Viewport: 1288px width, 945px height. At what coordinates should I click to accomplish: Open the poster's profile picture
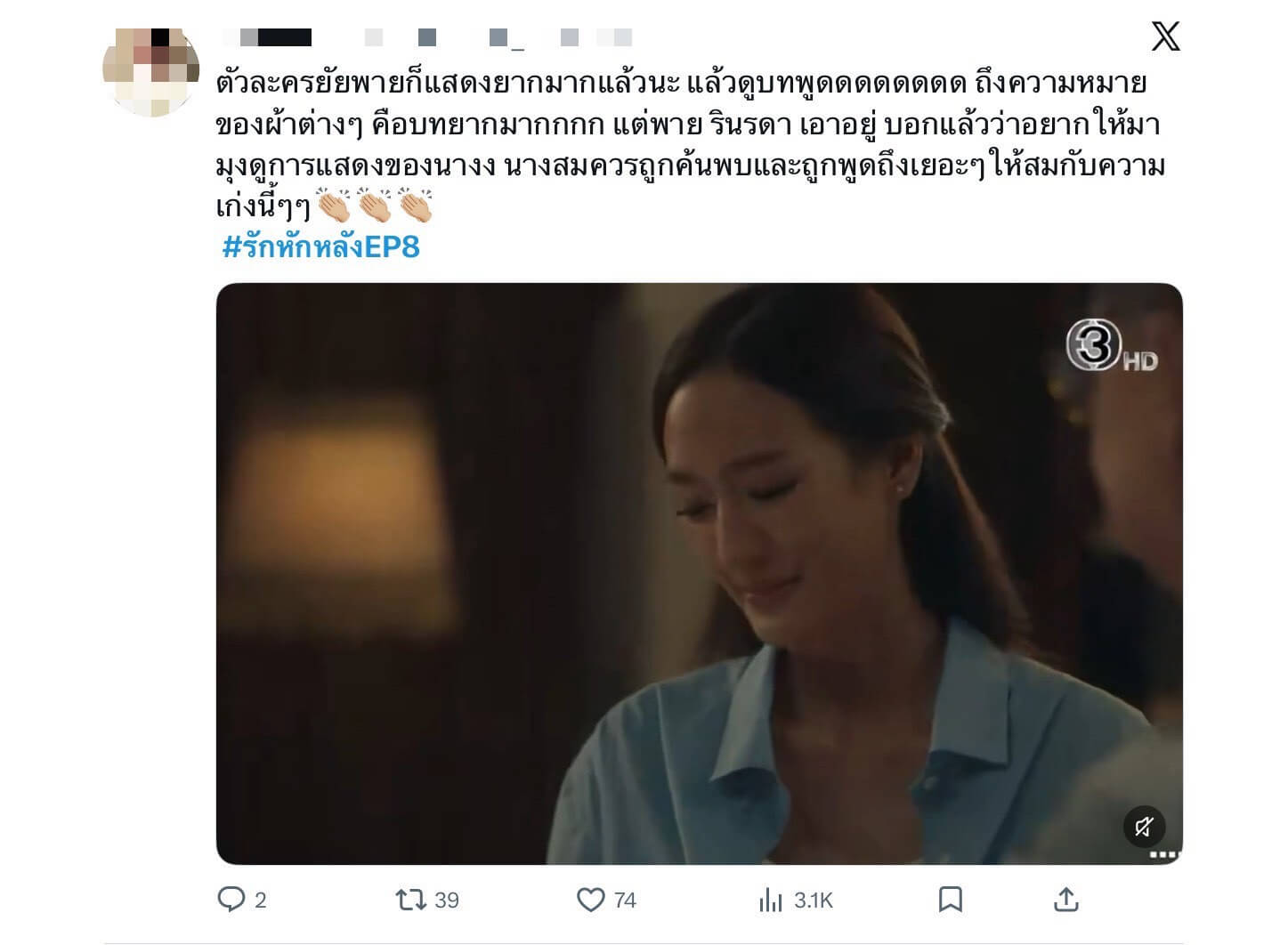[150, 70]
